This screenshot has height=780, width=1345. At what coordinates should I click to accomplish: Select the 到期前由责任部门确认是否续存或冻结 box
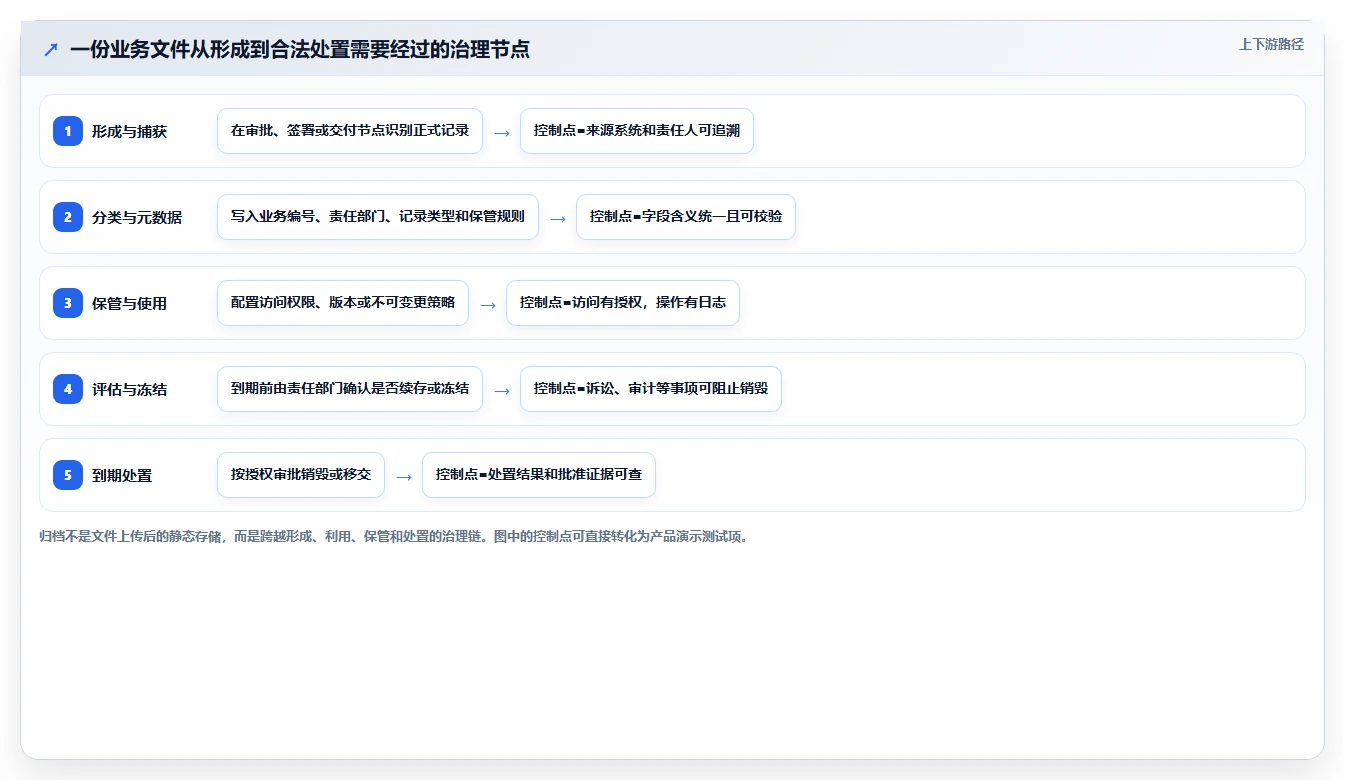(350, 389)
